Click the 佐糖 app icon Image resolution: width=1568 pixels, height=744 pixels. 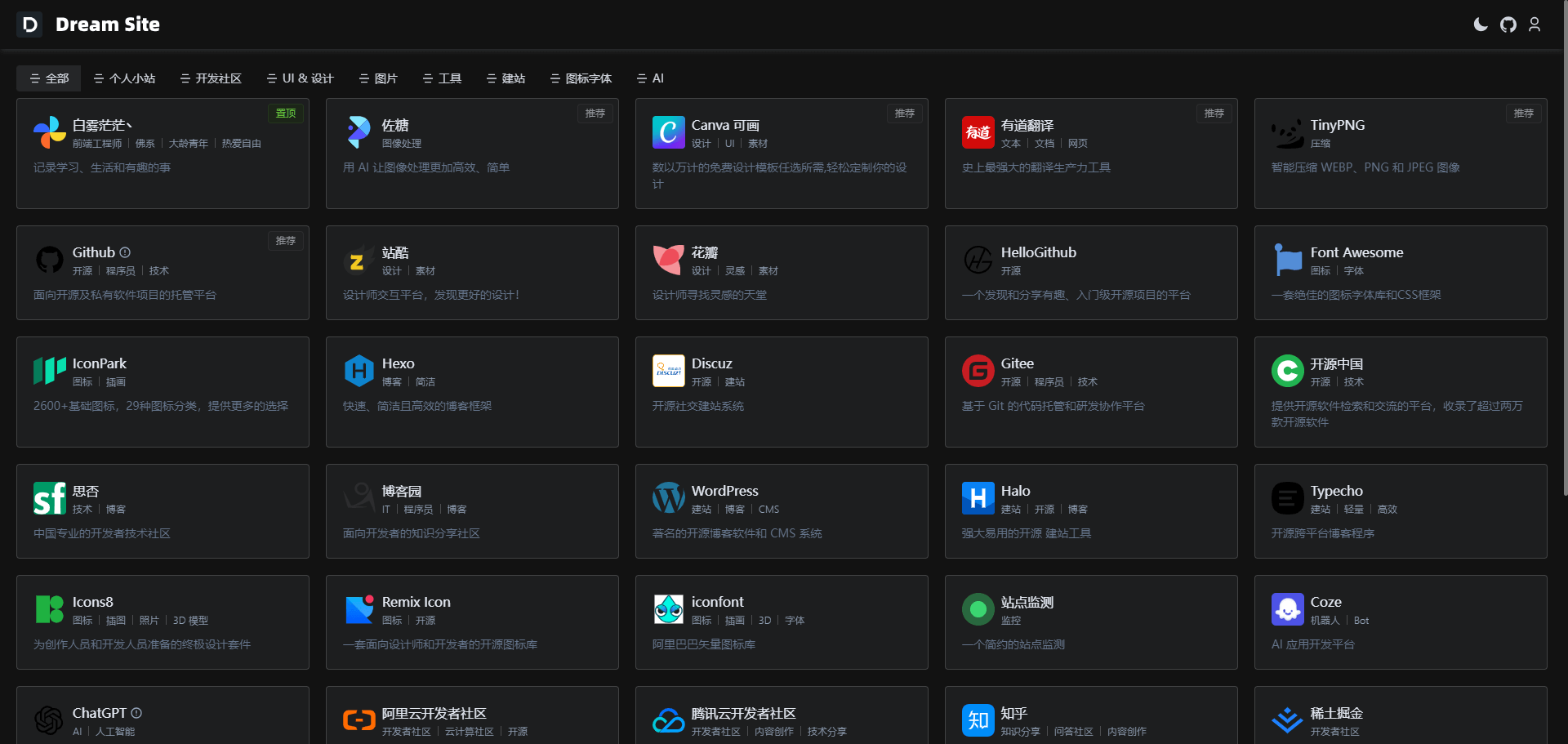[359, 132]
